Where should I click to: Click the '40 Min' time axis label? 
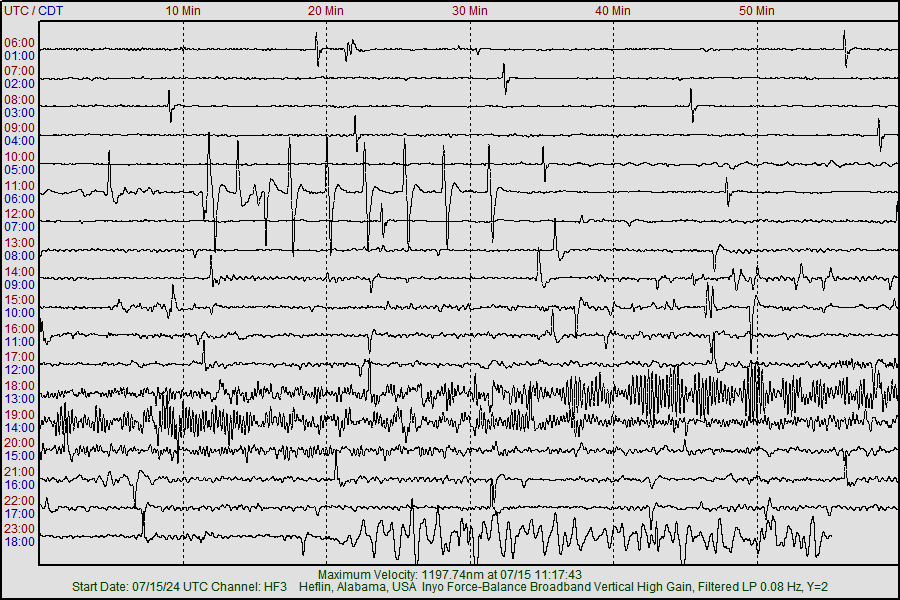coord(613,10)
